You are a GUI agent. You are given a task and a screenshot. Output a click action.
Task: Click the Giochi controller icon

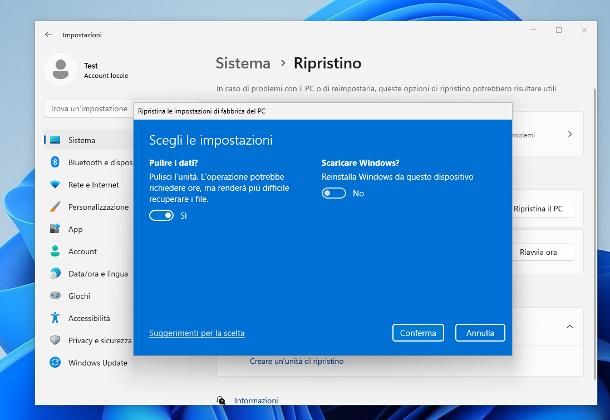click(x=55, y=296)
